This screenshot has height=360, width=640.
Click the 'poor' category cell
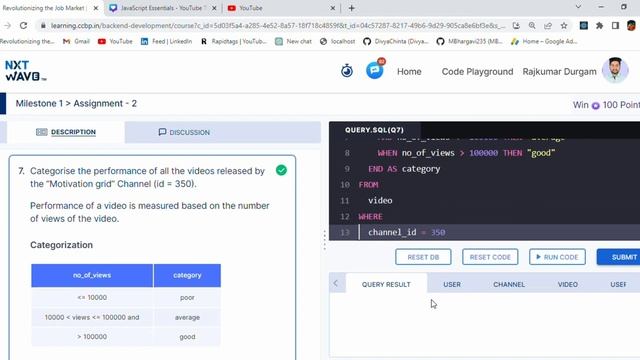(x=187, y=298)
